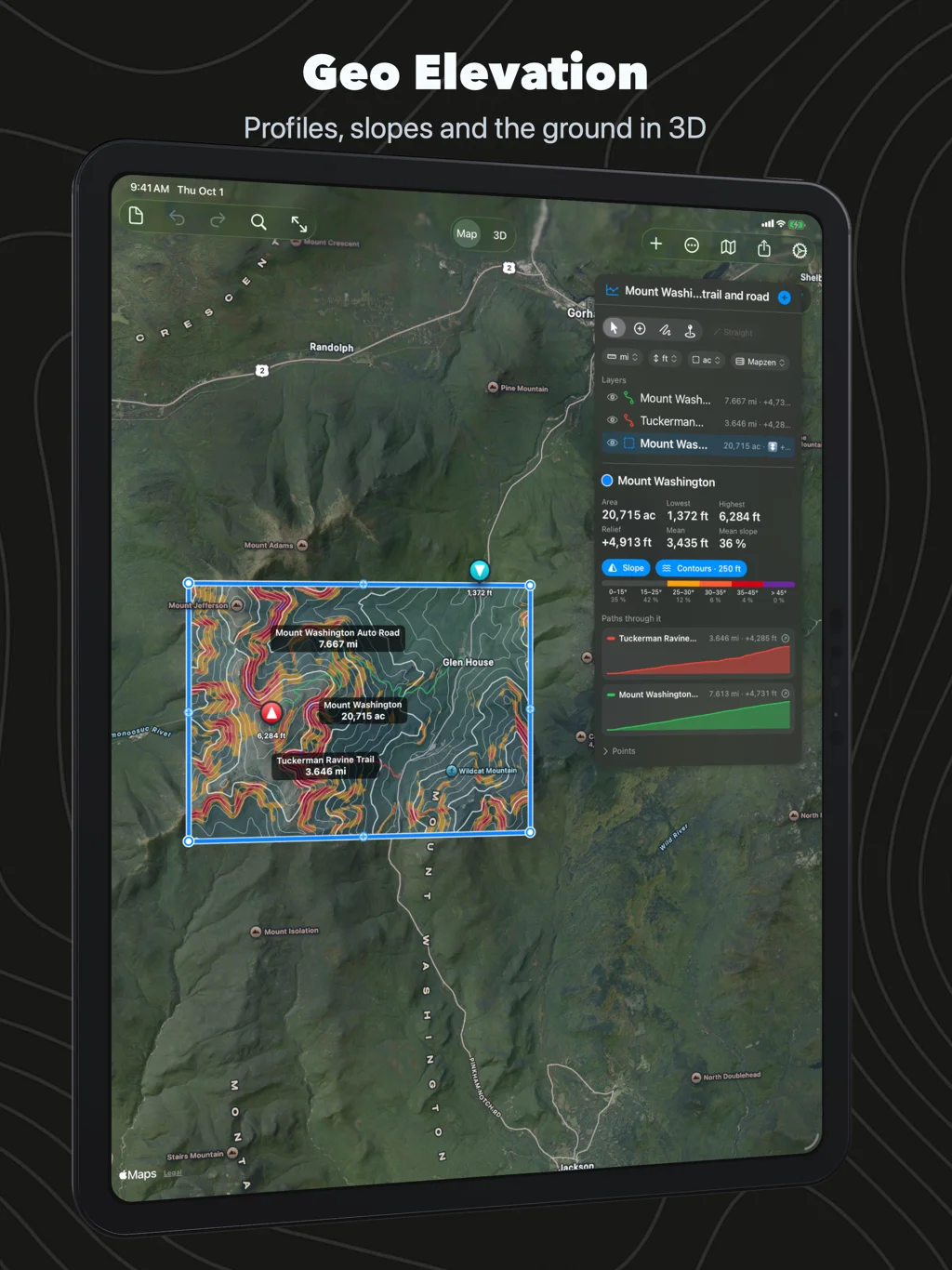952x1270 pixels.
Task: Click the red path icon of Tuckerman... layer
Action: point(628,420)
